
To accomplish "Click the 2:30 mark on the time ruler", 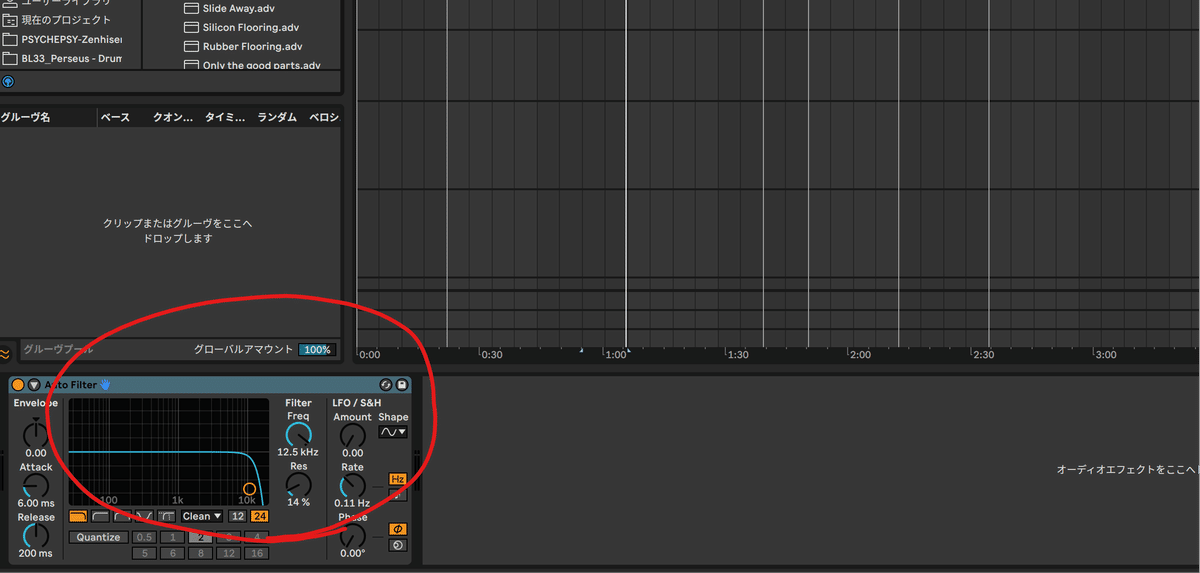I will point(984,355).
